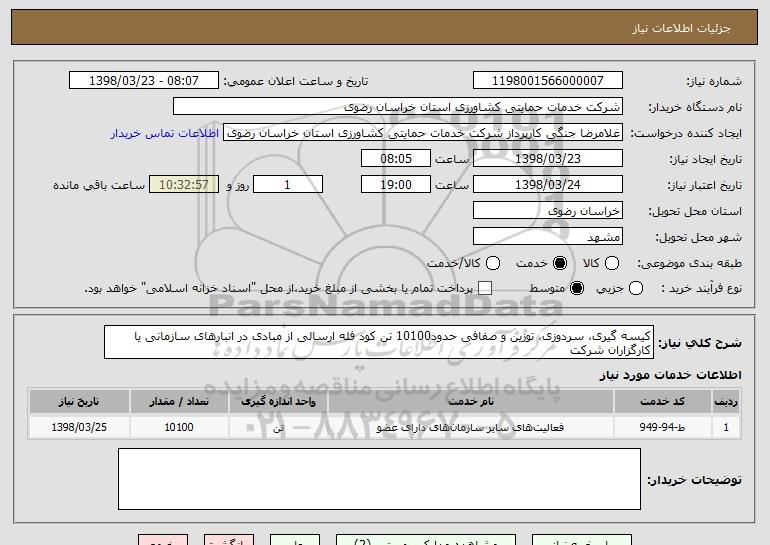Viewport: 770px width, 545px height.
Task: Click the remaining days field showing 1
Action: point(288,184)
